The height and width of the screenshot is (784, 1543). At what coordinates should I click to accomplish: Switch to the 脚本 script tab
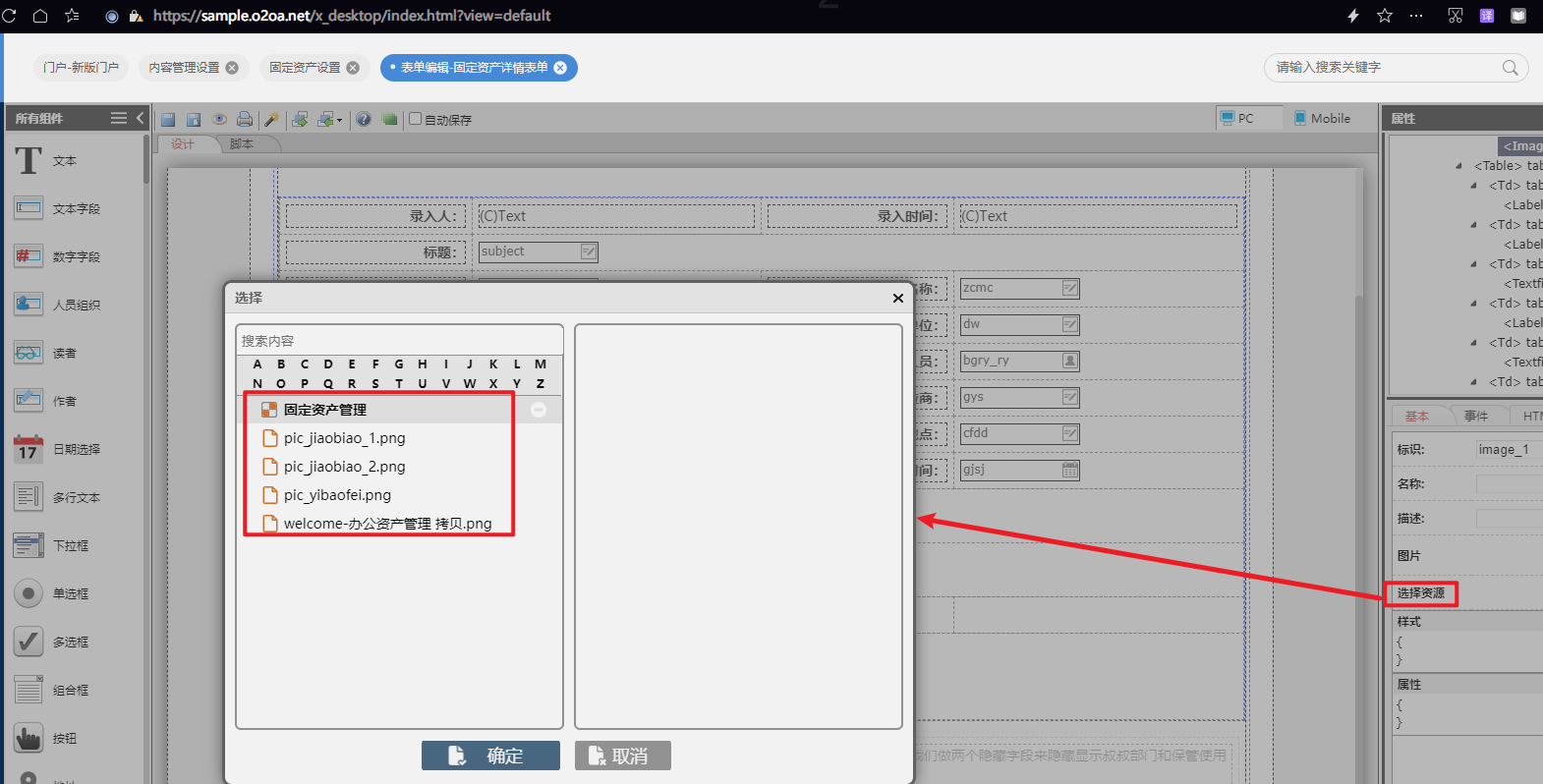pos(242,144)
